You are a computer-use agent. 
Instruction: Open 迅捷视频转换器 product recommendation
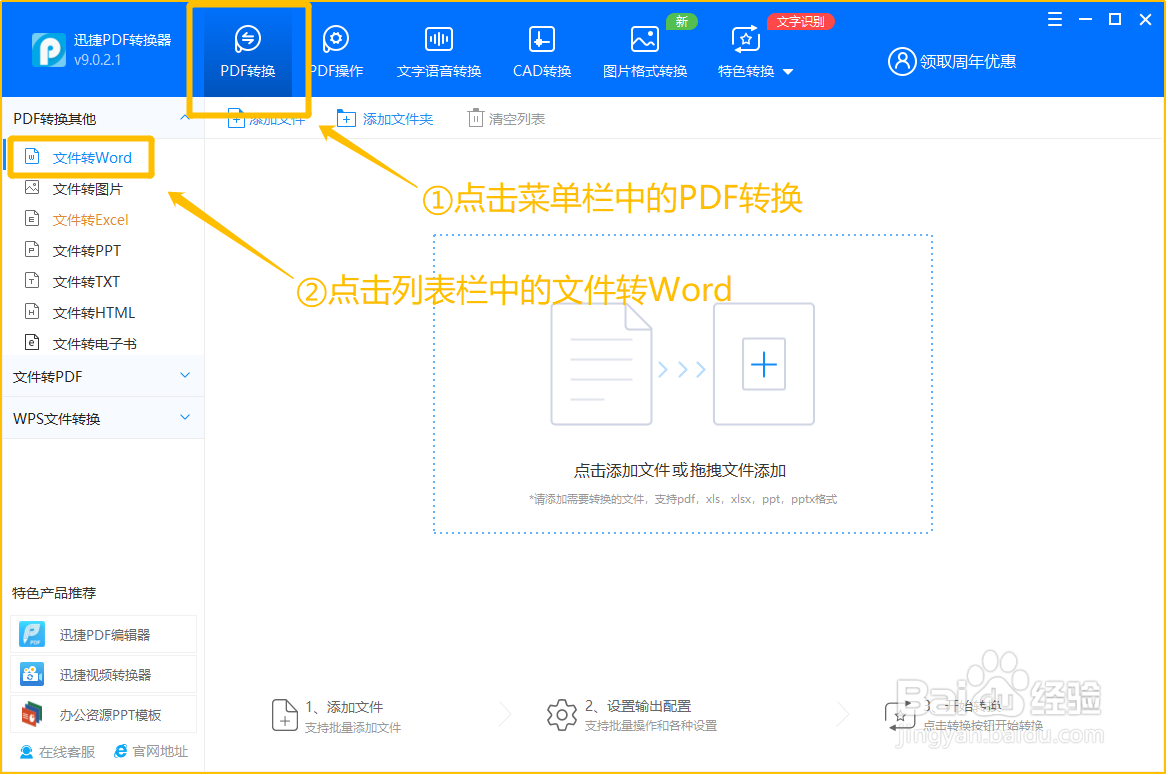[104, 674]
